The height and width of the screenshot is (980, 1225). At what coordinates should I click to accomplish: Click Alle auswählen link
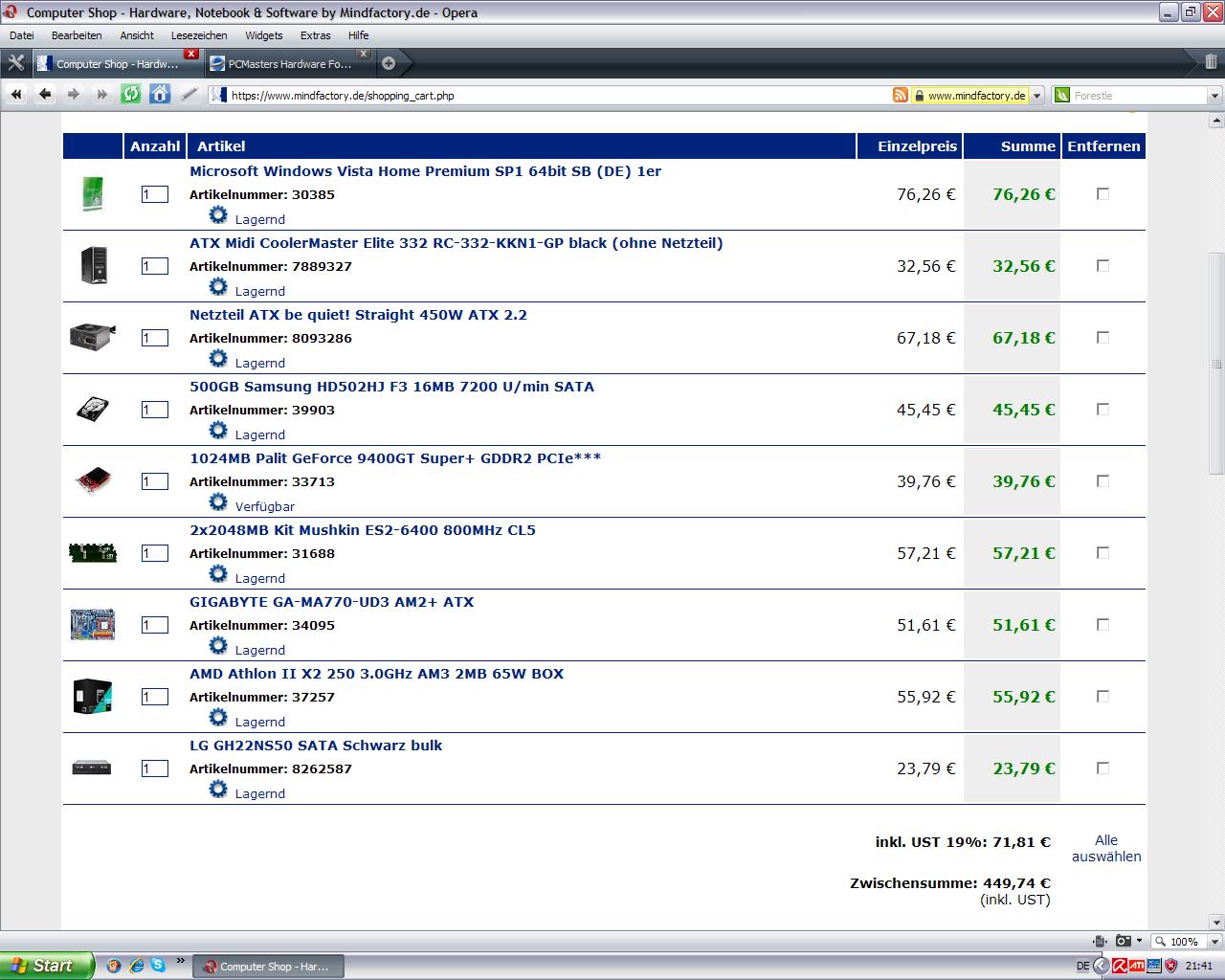1106,848
